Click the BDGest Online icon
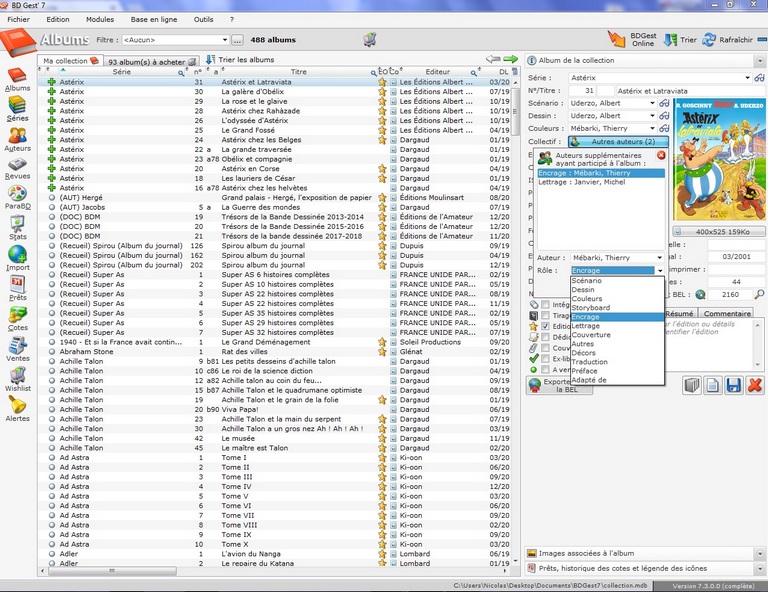 click(617, 39)
